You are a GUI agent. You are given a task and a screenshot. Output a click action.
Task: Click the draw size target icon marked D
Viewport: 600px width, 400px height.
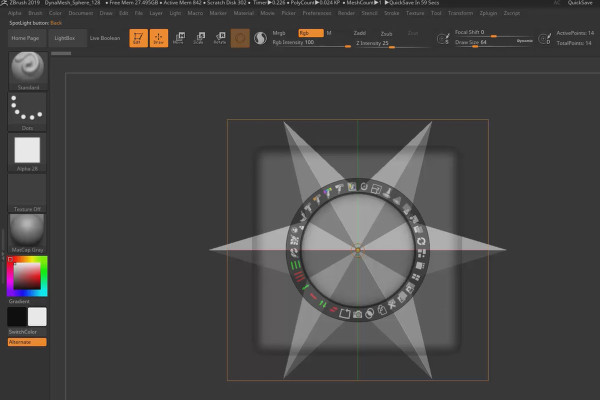point(545,39)
